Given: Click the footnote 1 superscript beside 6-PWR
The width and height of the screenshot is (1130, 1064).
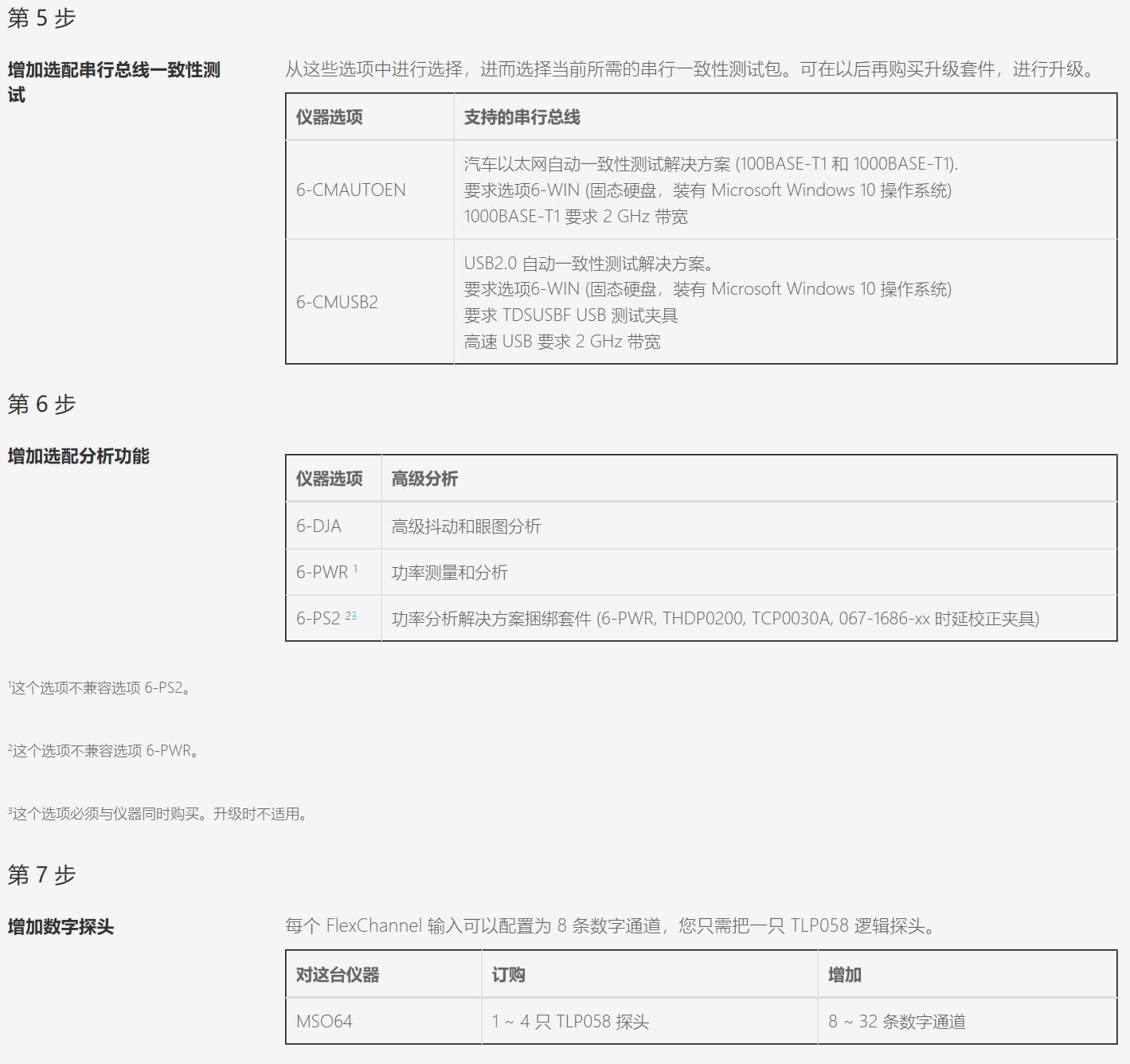Looking at the screenshot, I should [x=355, y=569].
